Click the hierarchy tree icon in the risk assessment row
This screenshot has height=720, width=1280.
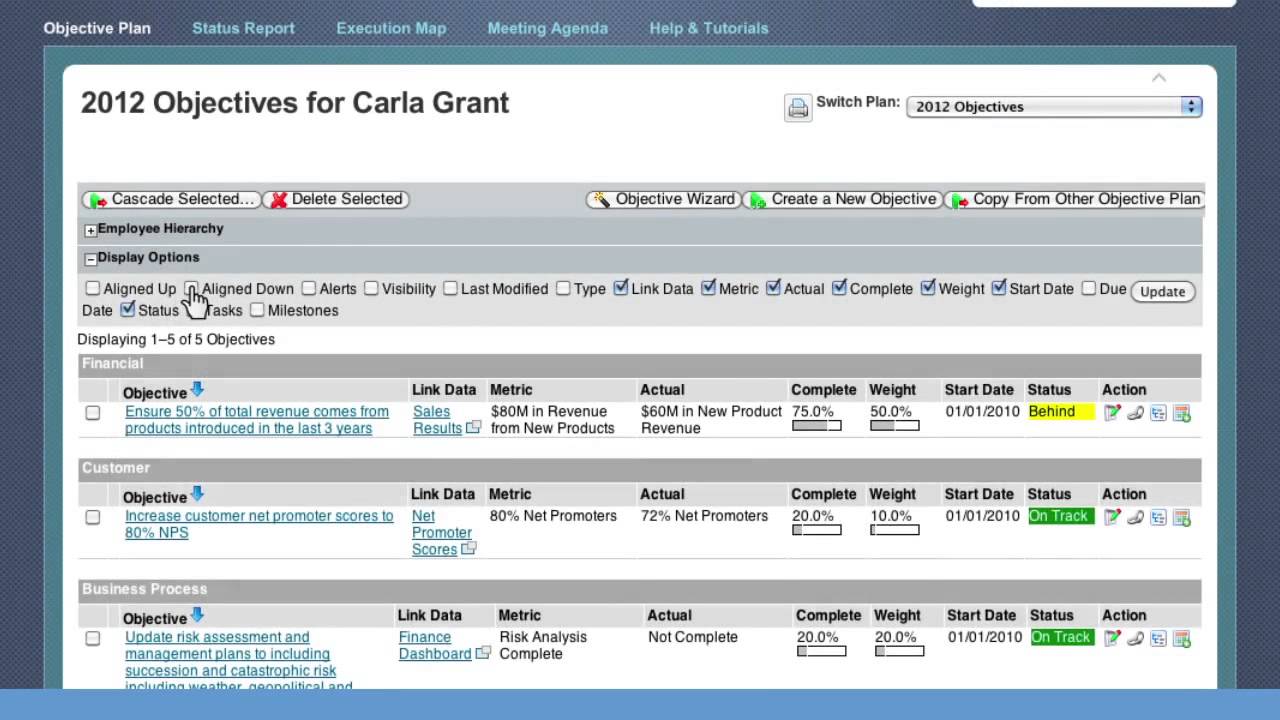click(x=1158, y=638)
